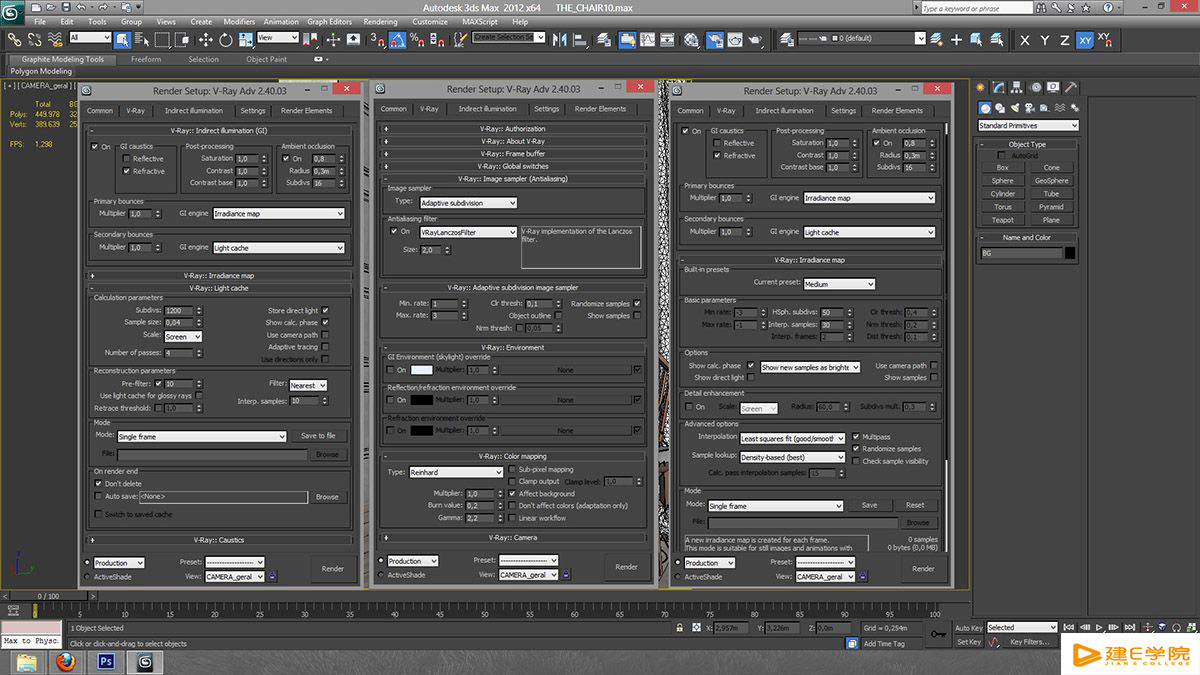This screenshot has width=1200, height=675.
Task: Select the Cameras category icon
Action: 1028,108
